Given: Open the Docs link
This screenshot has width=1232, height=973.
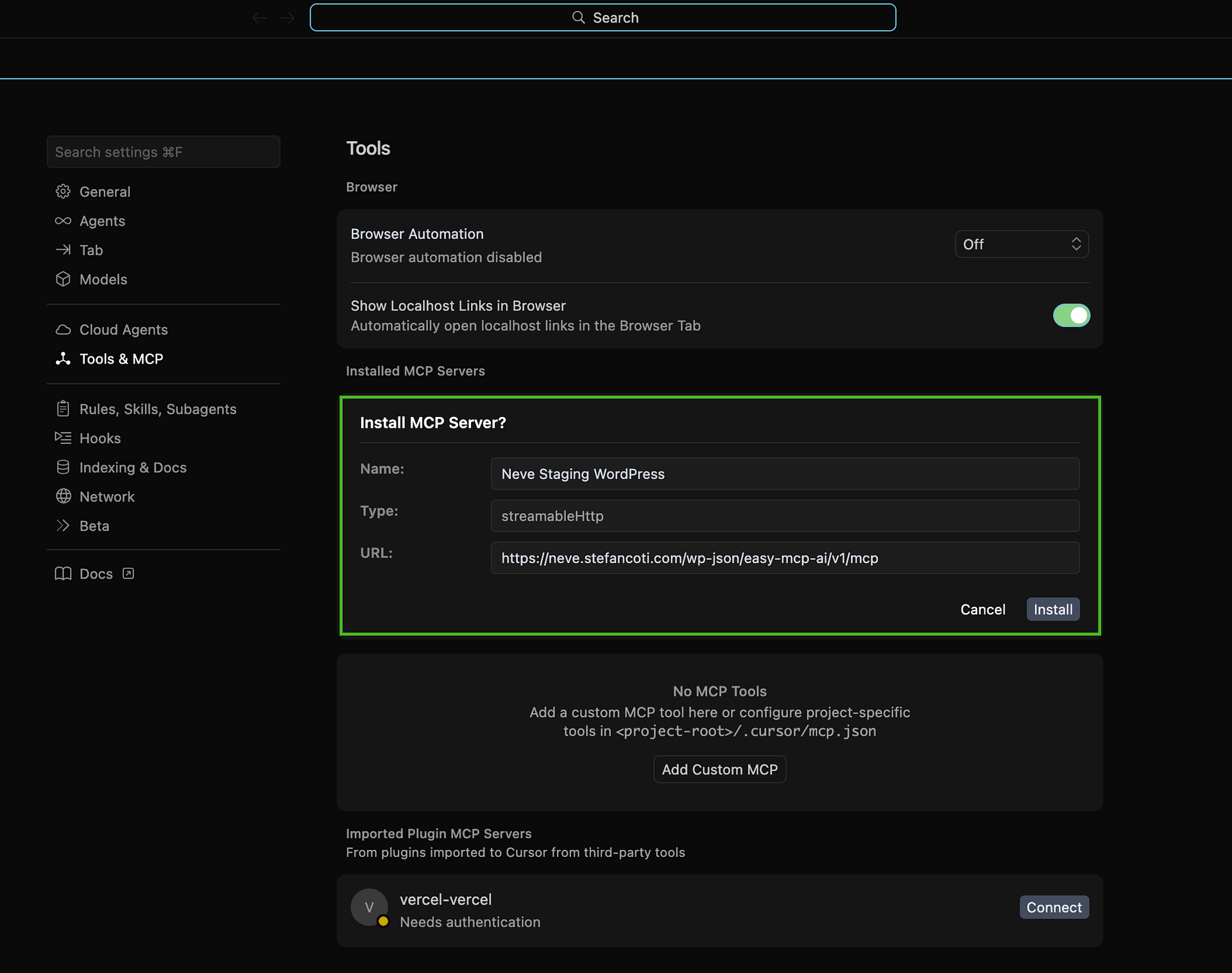Looking at the screenshot, I should coord(95,573).
